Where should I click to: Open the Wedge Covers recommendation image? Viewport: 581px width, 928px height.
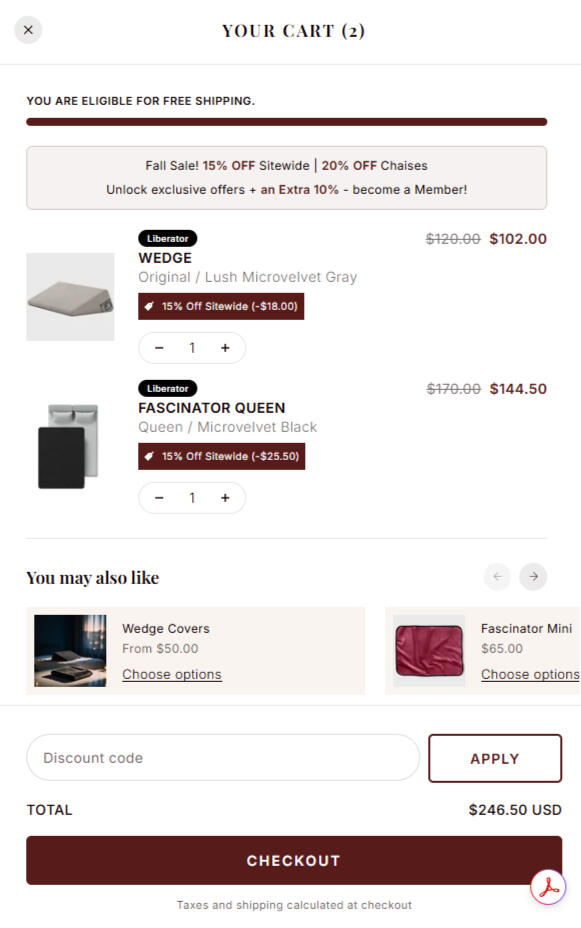[70, 650]
